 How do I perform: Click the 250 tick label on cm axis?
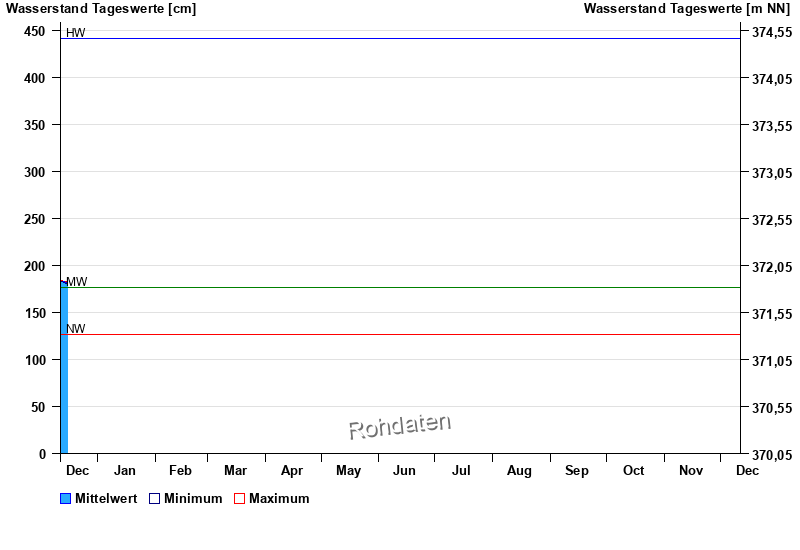(x=35, y=219)
